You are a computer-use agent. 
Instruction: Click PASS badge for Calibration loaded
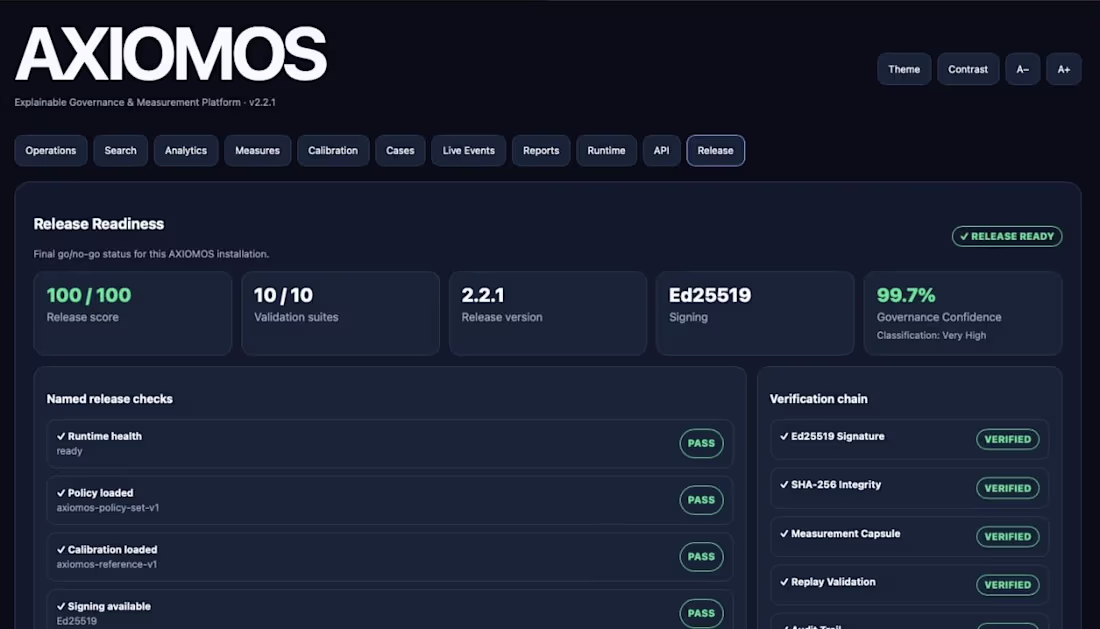[x=702, y=557]
